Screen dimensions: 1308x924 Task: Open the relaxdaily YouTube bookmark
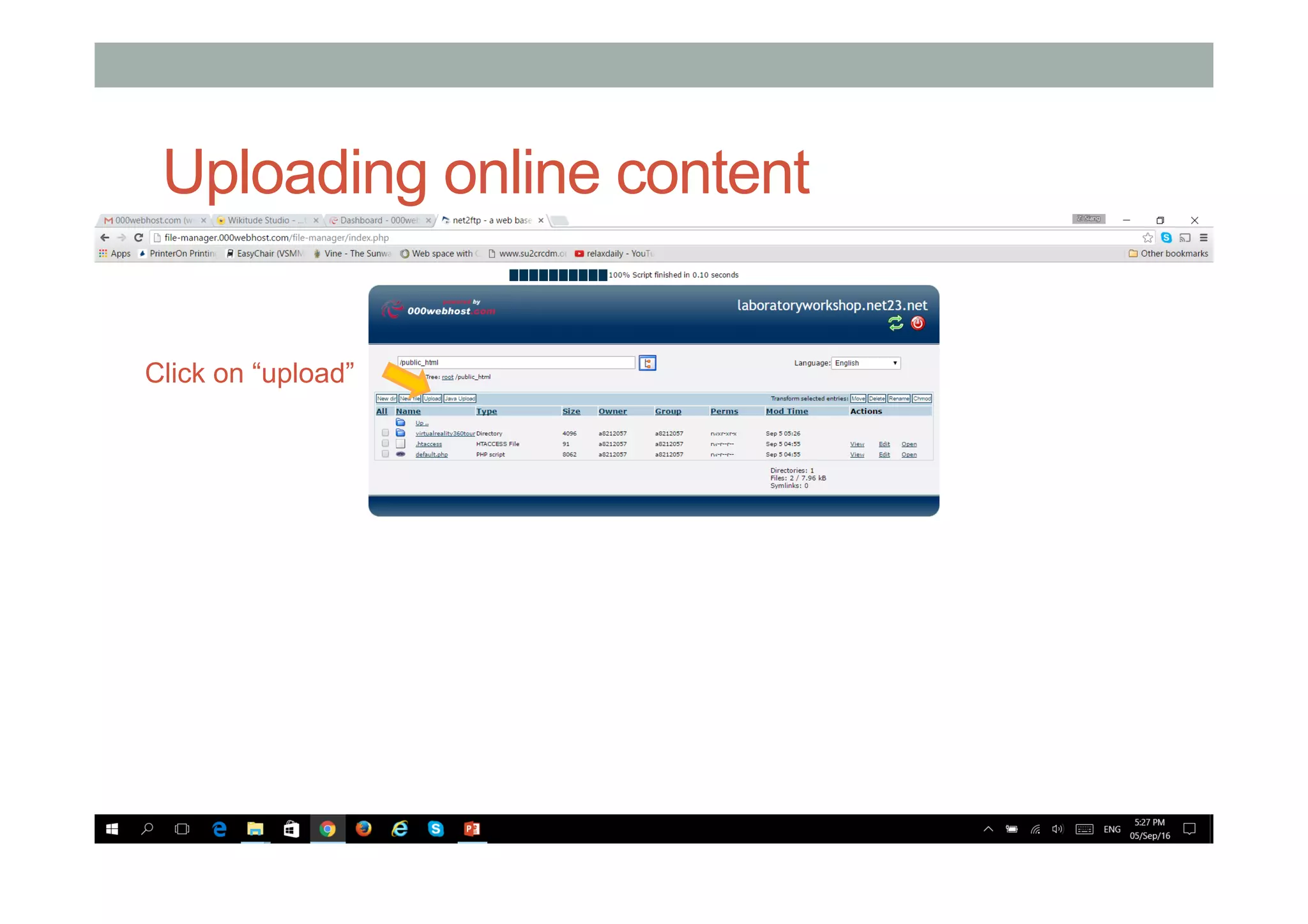point(614,254)
